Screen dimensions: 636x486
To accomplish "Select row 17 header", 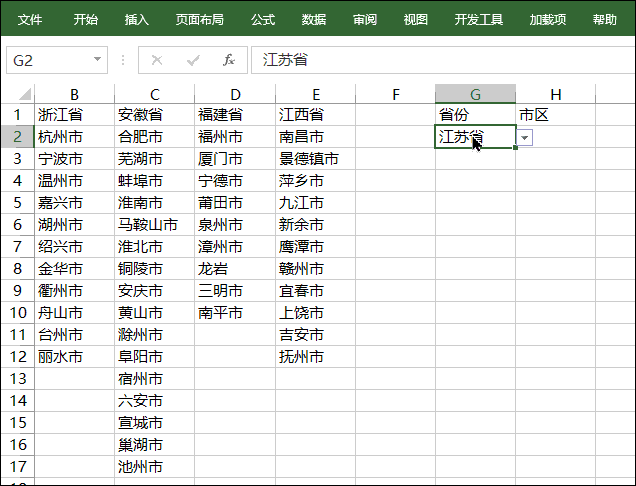I will pos(17,467).
